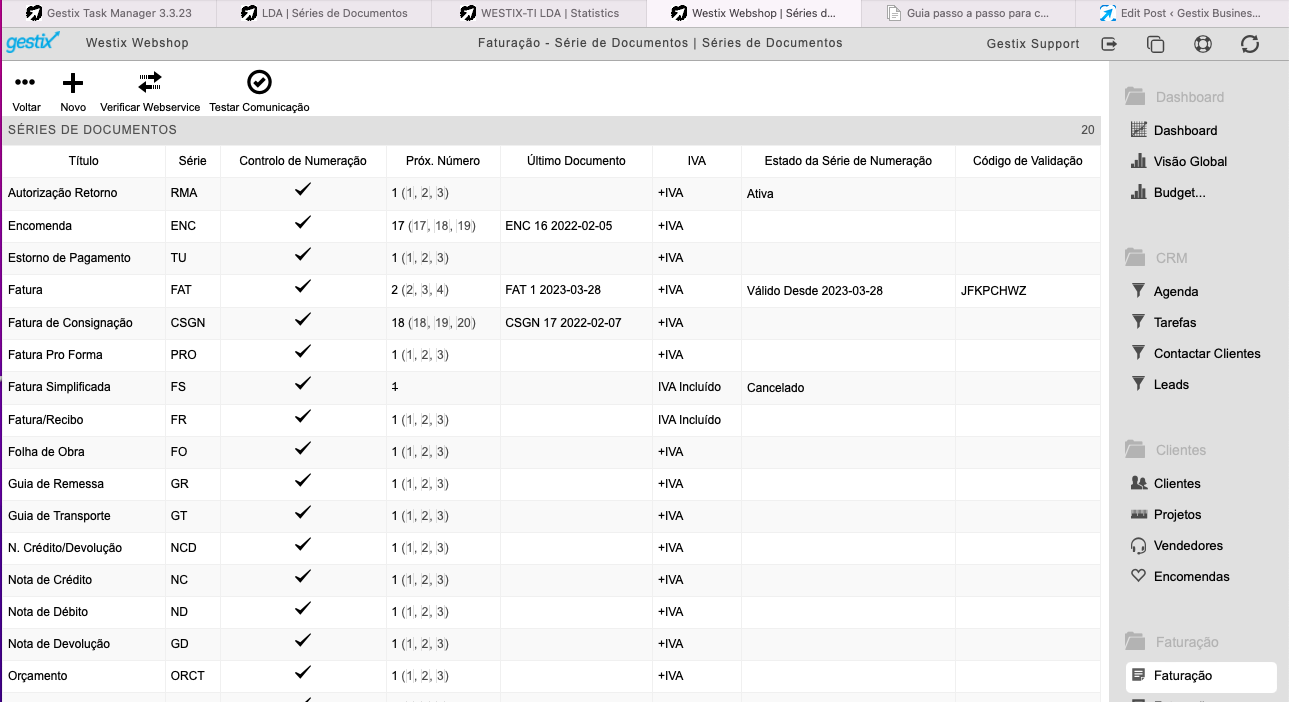
Task: Open Contactar Clientes in the sidebar
Action: point(1207,353)
